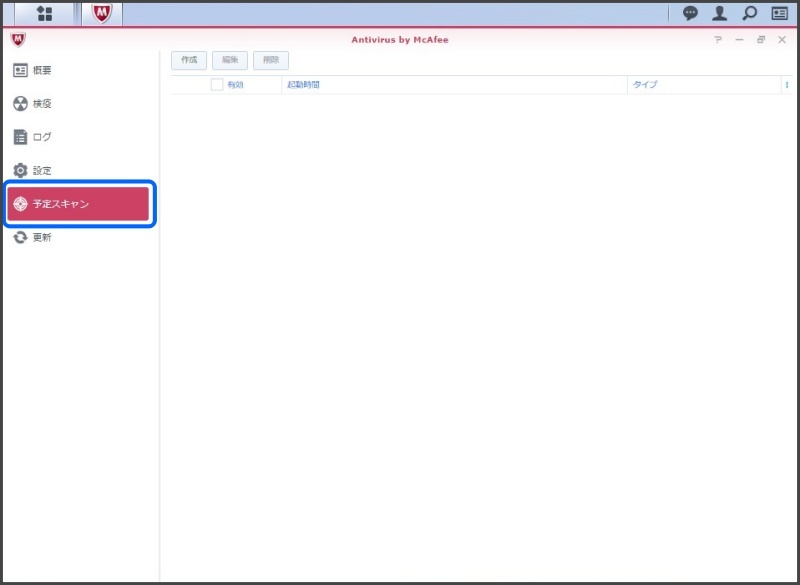
Task: Click the 概要 overview icon
Action: (x=20, y=70)
